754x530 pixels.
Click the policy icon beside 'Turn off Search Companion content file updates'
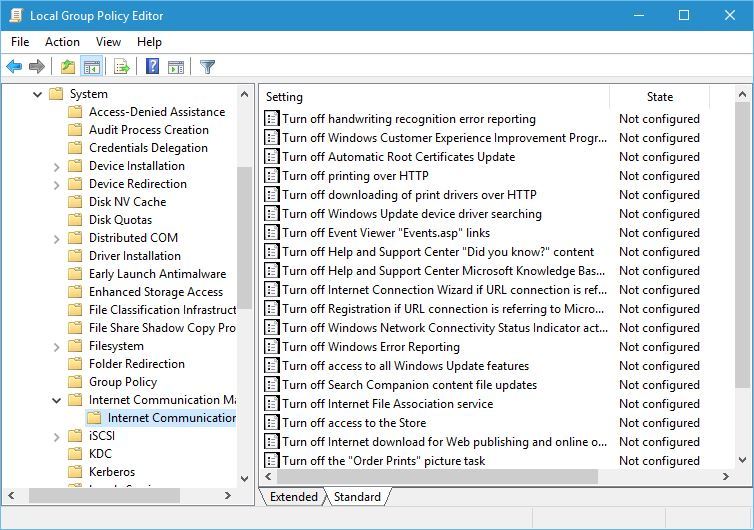[272, 384]
